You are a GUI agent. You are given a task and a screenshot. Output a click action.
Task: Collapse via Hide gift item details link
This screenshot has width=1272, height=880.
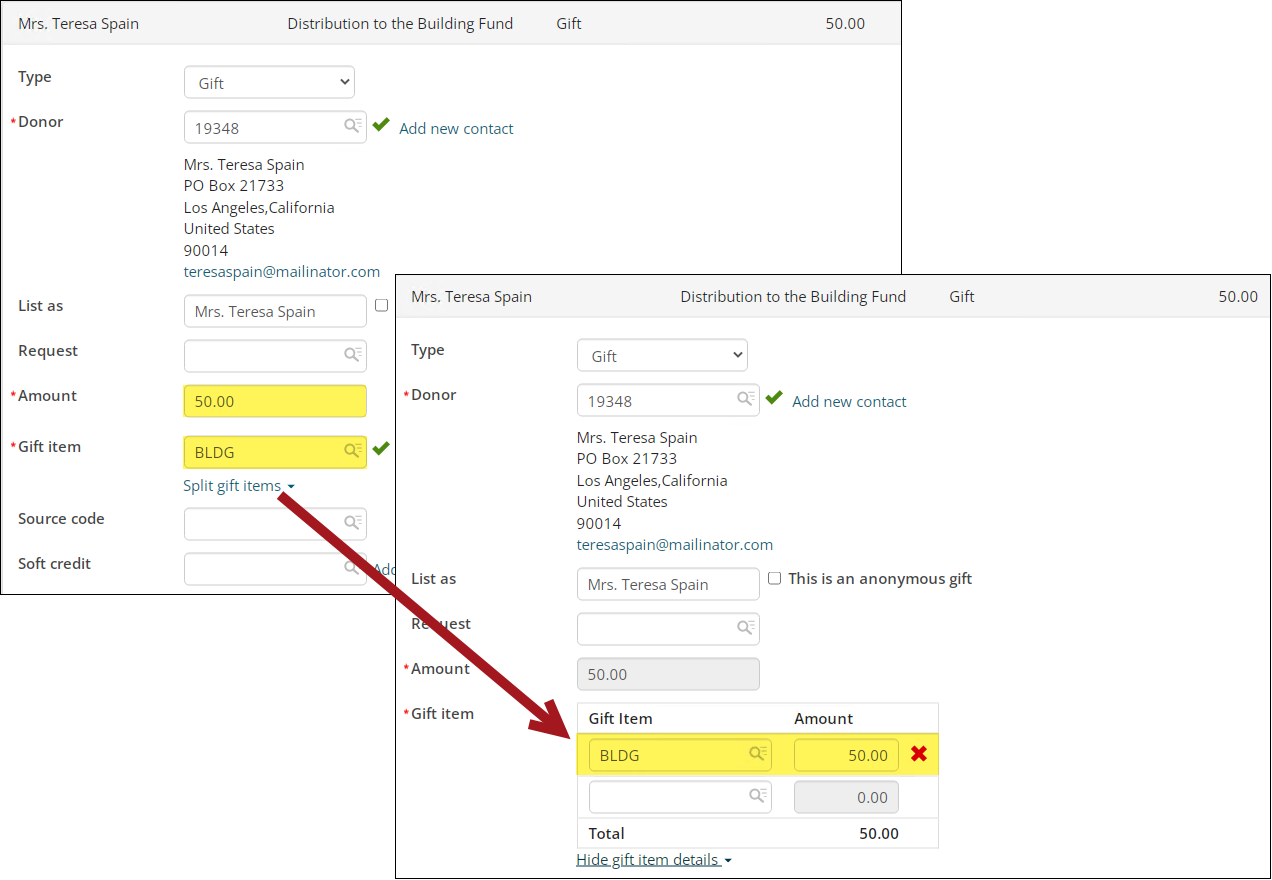(654, 860)
